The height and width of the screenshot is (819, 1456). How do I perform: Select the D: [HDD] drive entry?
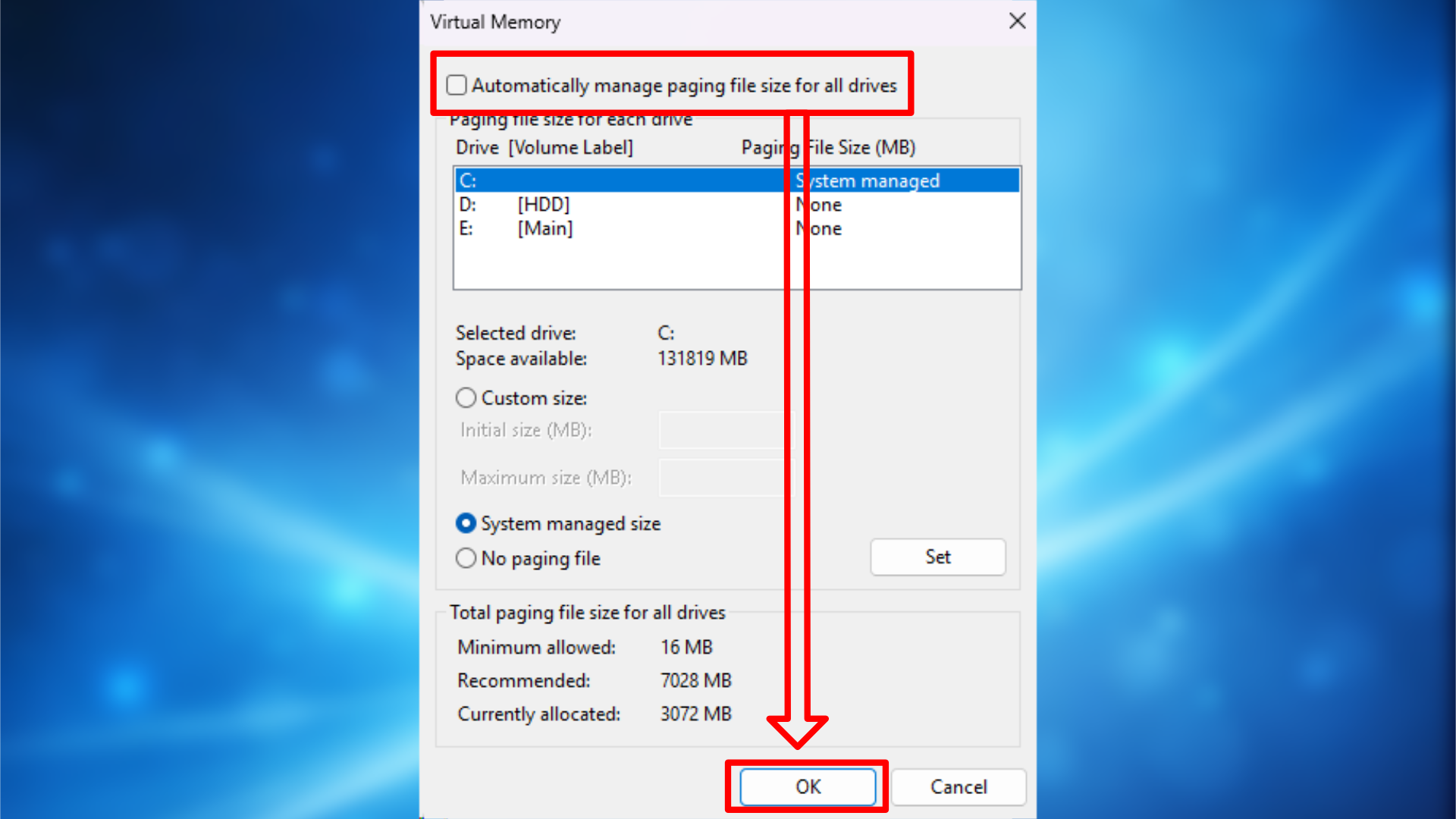click(x=607, y=205)
